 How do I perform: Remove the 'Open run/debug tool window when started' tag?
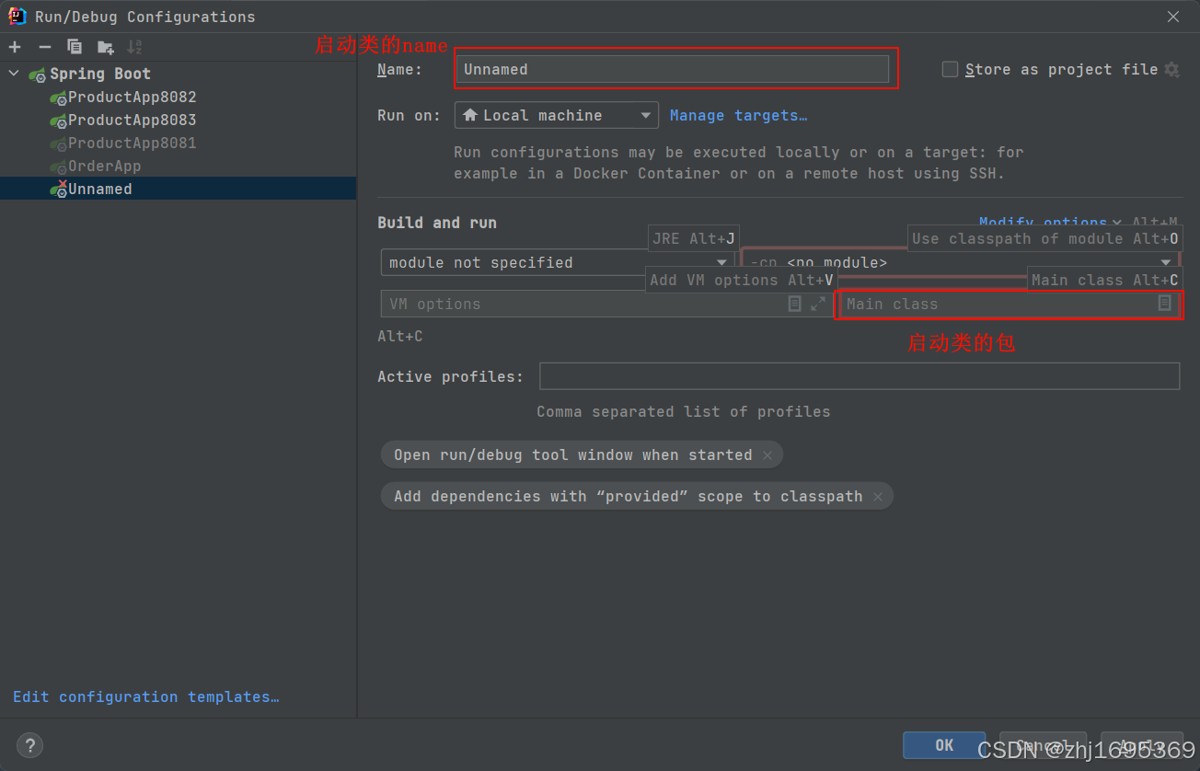(x=767, y=455)
